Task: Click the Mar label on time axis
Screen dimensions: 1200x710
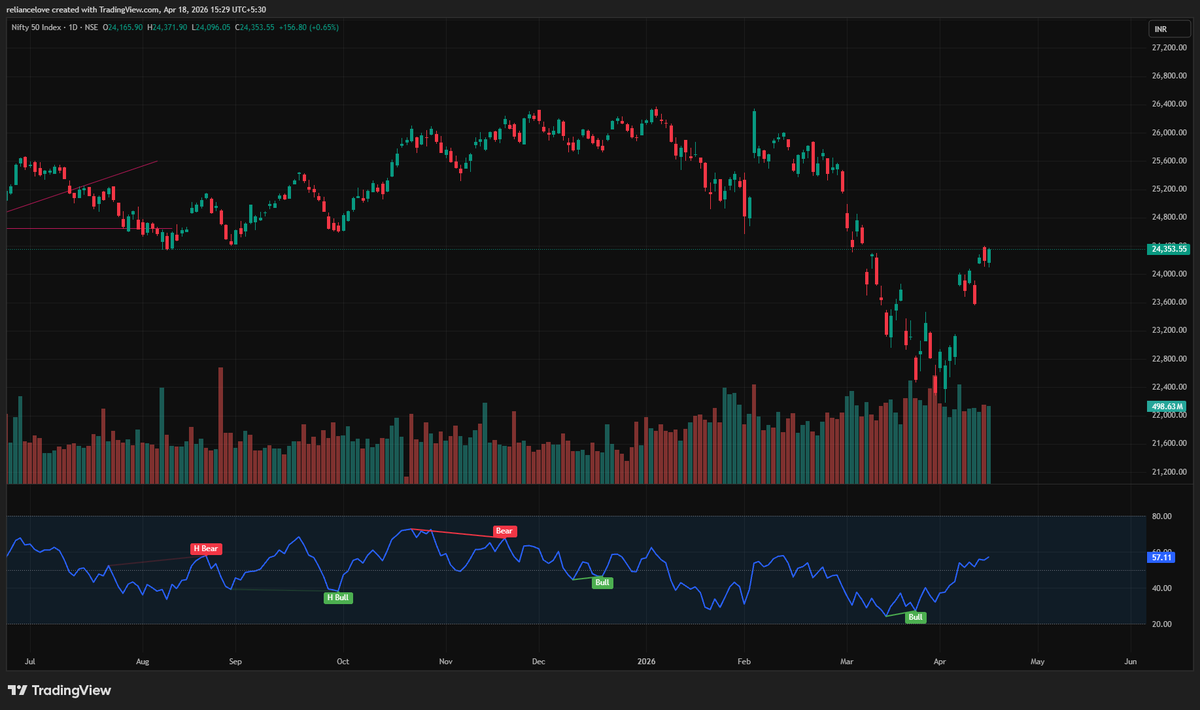Action: pos(847,661)
